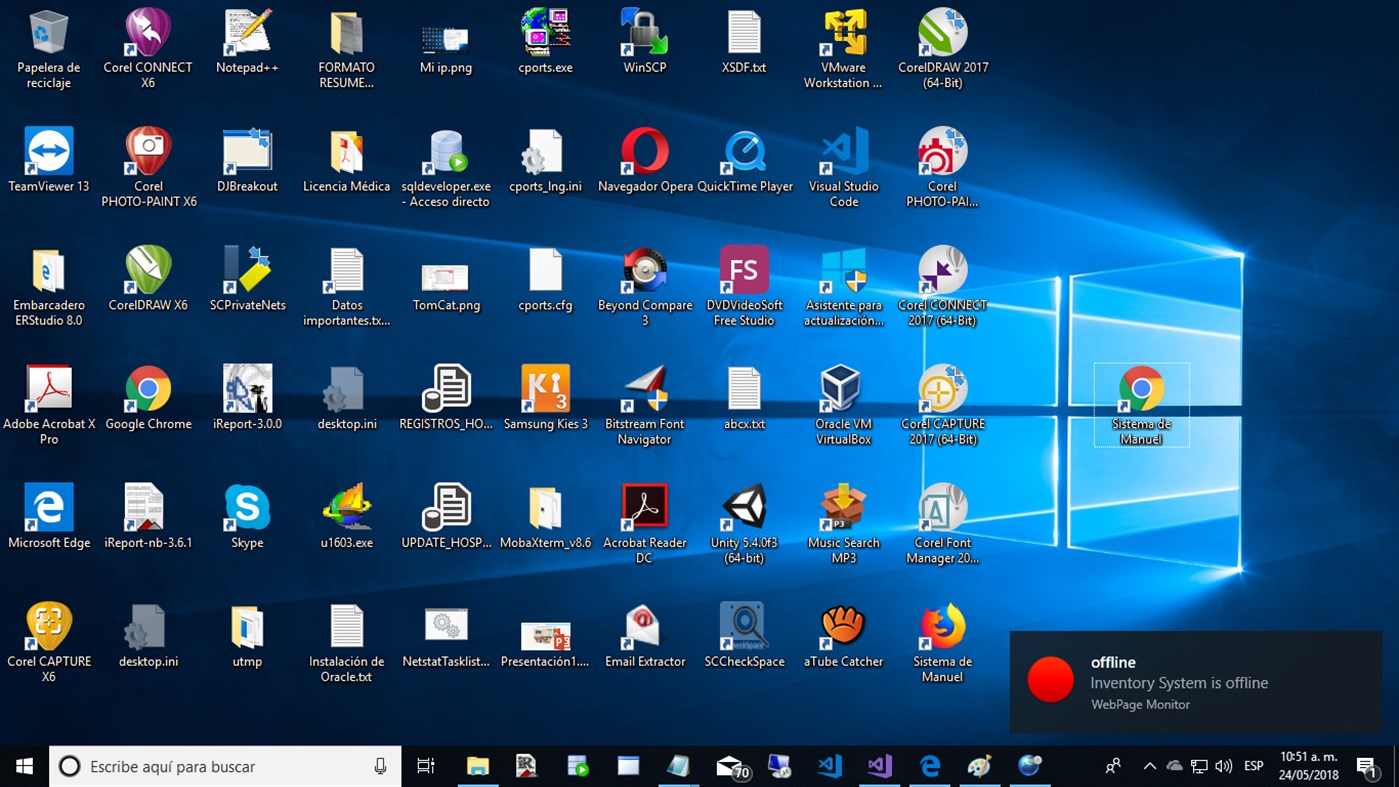Open the Bitstream Font Navigator shortcut

pyautogui.click(x=644, y=405)
